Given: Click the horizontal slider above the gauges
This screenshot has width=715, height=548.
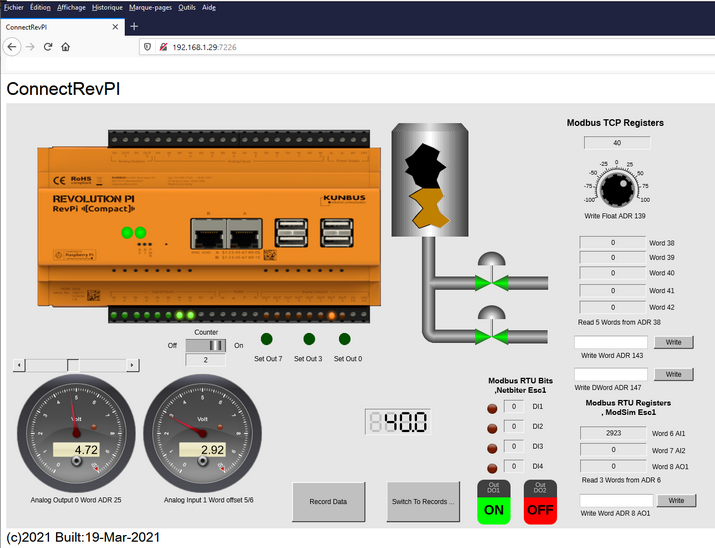Looking at the screenshot, I should (x=74, y=365).
